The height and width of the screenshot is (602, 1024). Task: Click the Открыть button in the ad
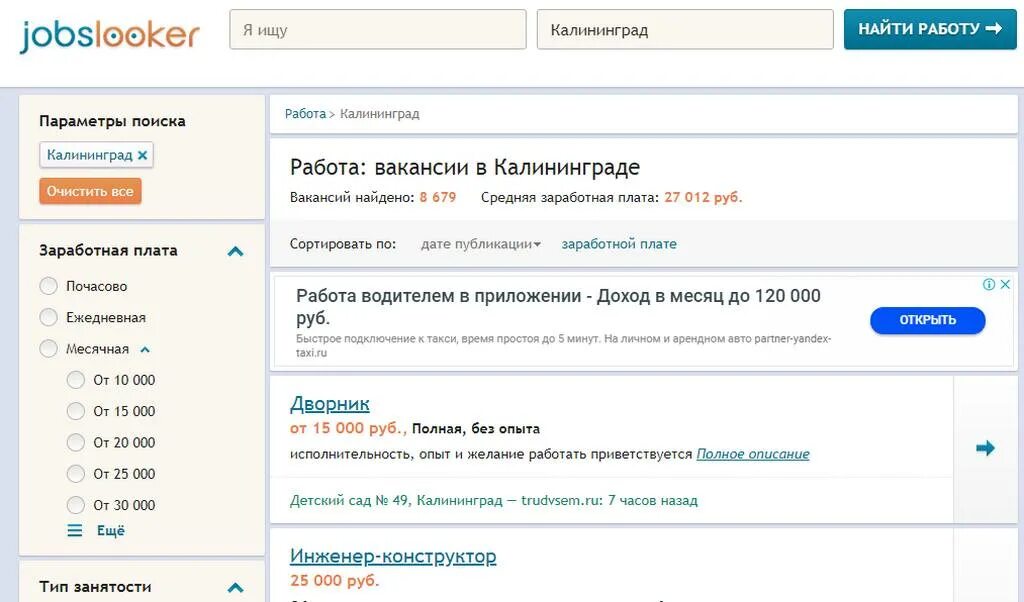(x=927, y=321)
